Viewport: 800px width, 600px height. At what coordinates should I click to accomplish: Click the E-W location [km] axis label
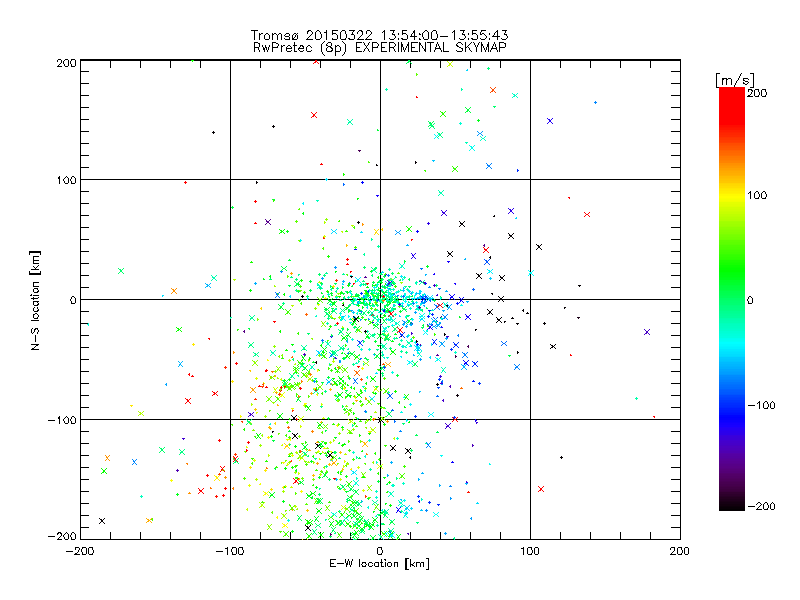(380, 564)
